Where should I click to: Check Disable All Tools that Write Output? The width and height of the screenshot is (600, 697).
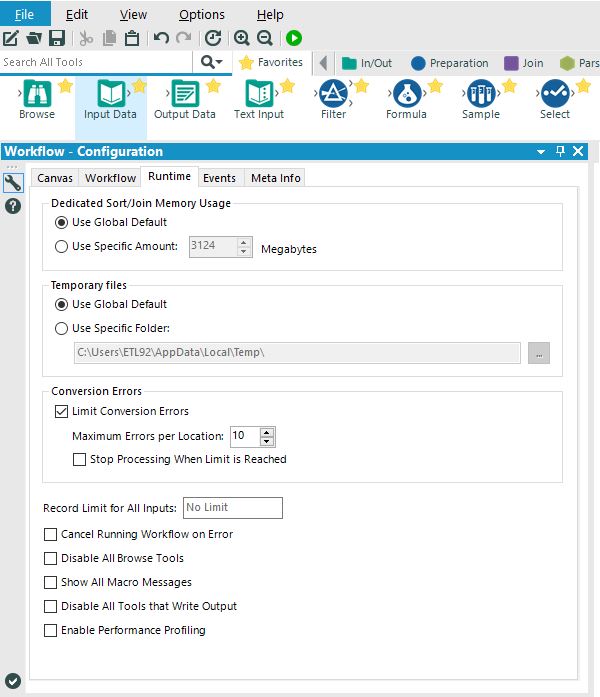tap(51, 606)
